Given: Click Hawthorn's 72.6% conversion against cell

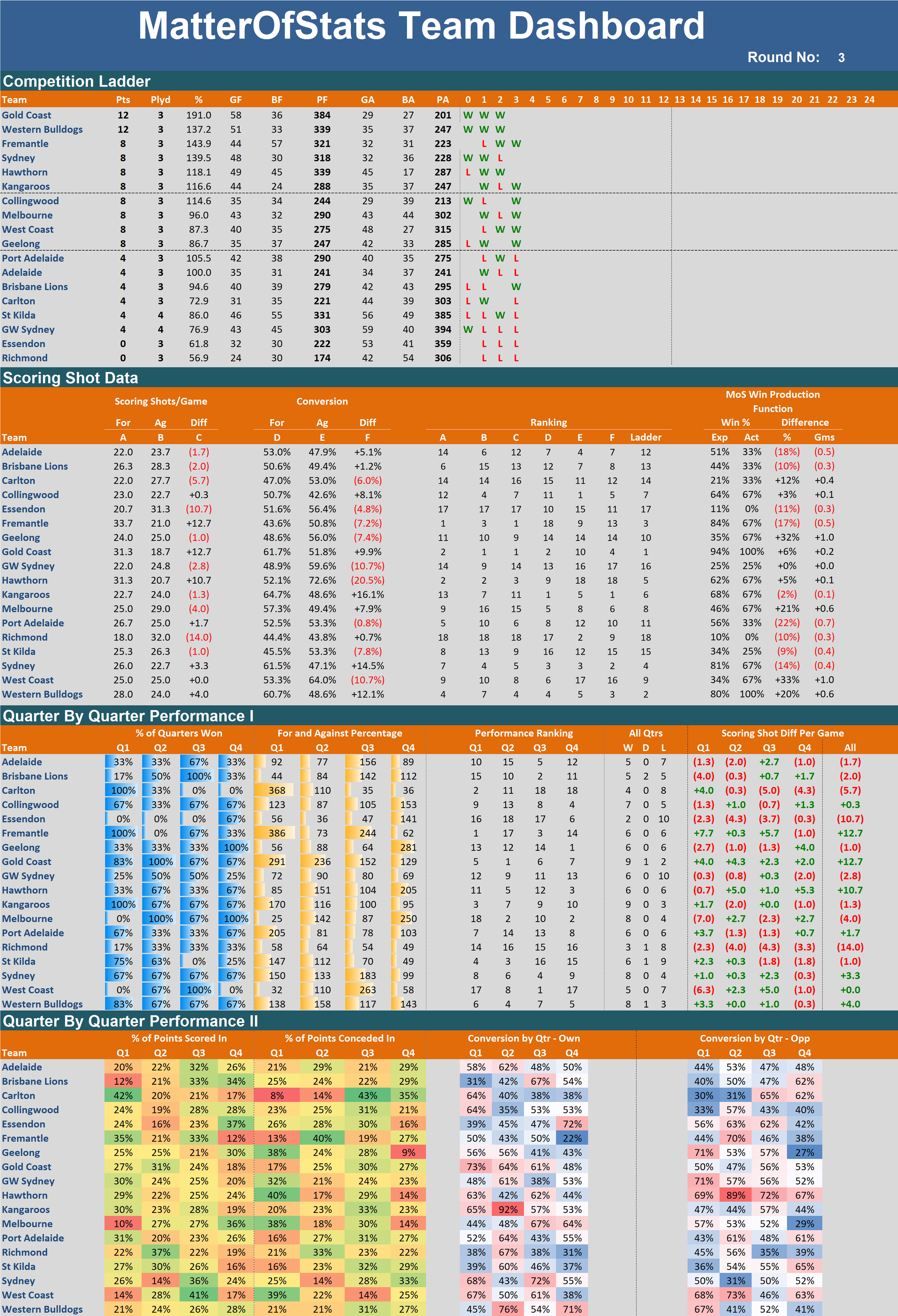Looking at the screenshot, I should pyautogui.click(x=321, y=580).
